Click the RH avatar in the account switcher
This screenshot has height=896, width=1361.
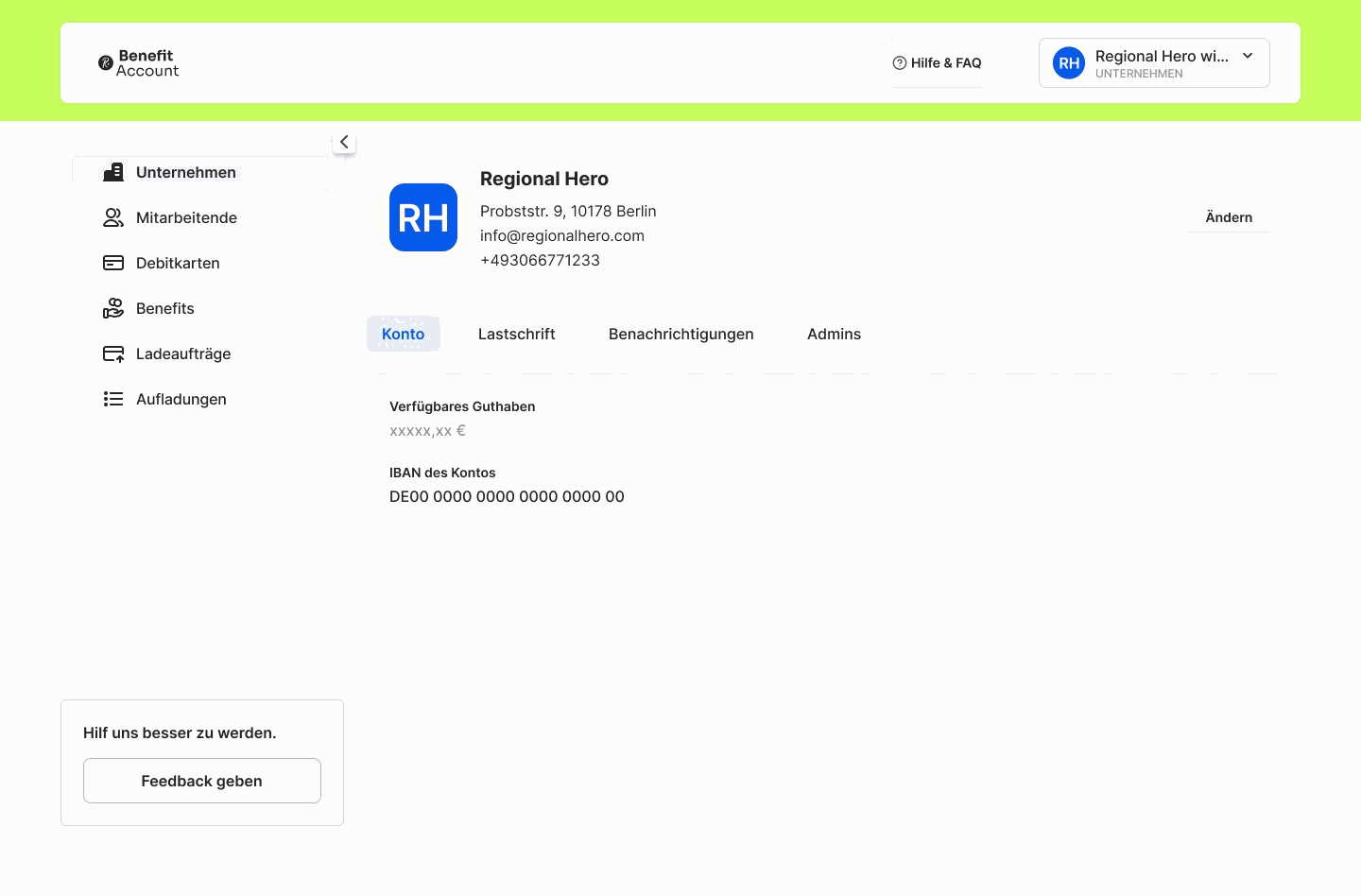coord(1069,63)
